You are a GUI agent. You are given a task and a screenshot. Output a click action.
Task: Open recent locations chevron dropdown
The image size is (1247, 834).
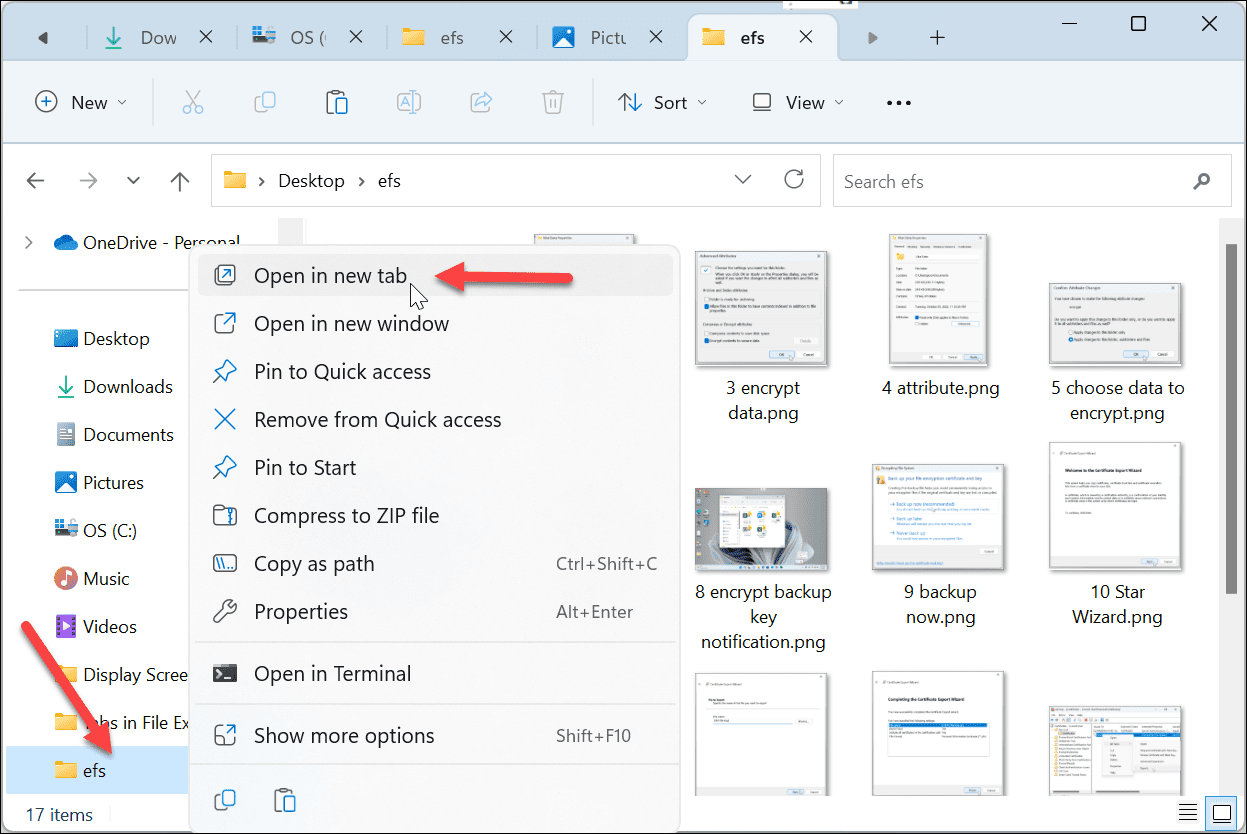(x=134, y=181)
